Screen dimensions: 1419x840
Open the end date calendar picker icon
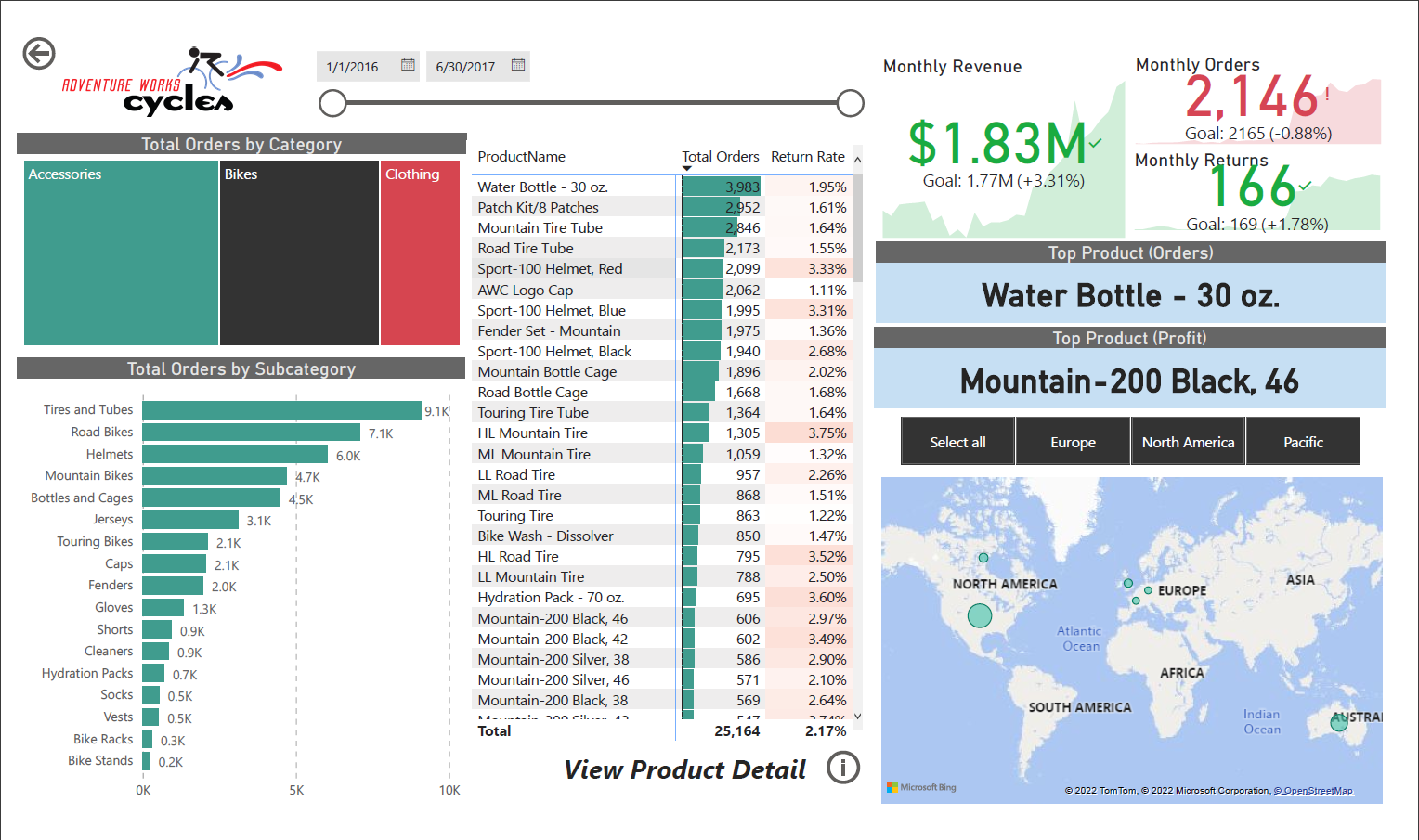point(517,66)
